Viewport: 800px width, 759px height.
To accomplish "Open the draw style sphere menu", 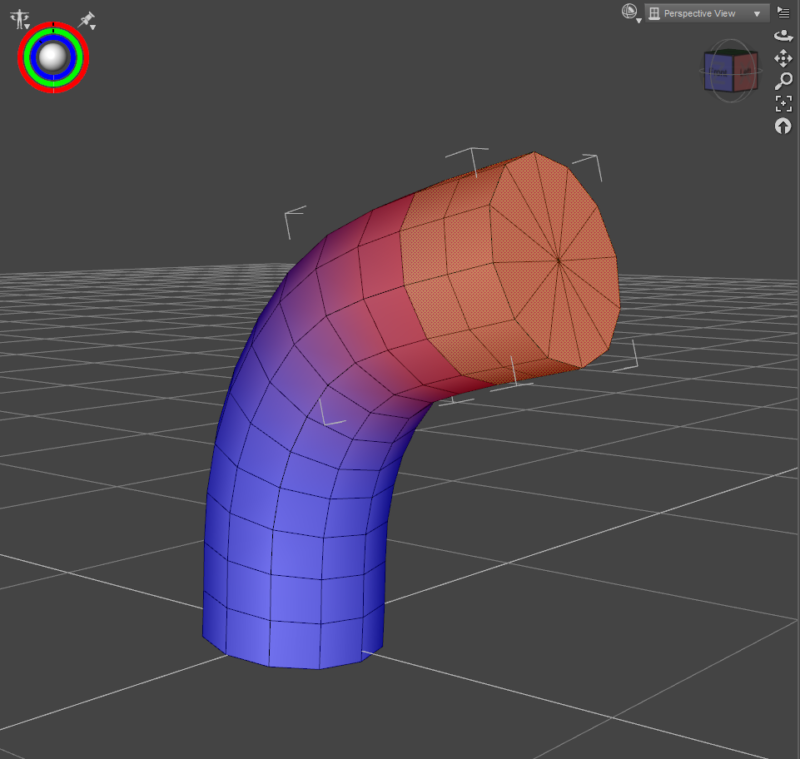I will [x=631, y=13].
